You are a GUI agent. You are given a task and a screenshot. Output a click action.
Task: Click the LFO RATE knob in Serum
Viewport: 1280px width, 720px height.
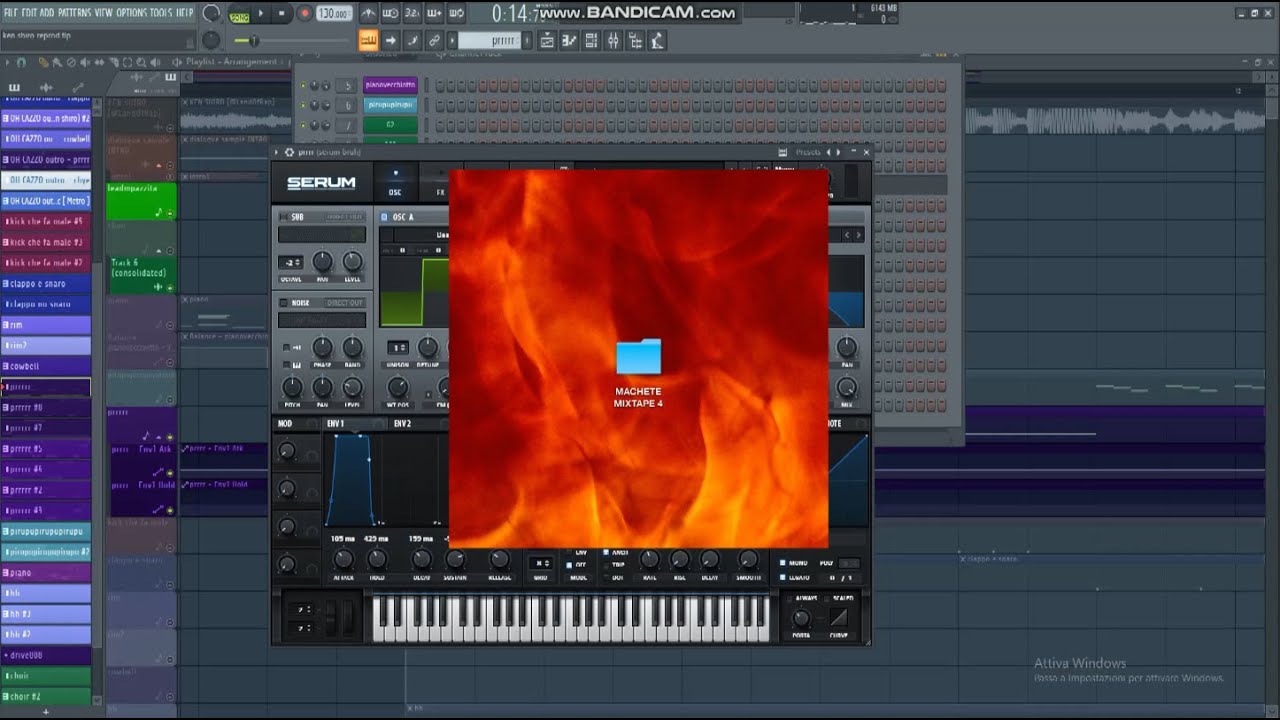coord(649,559)
